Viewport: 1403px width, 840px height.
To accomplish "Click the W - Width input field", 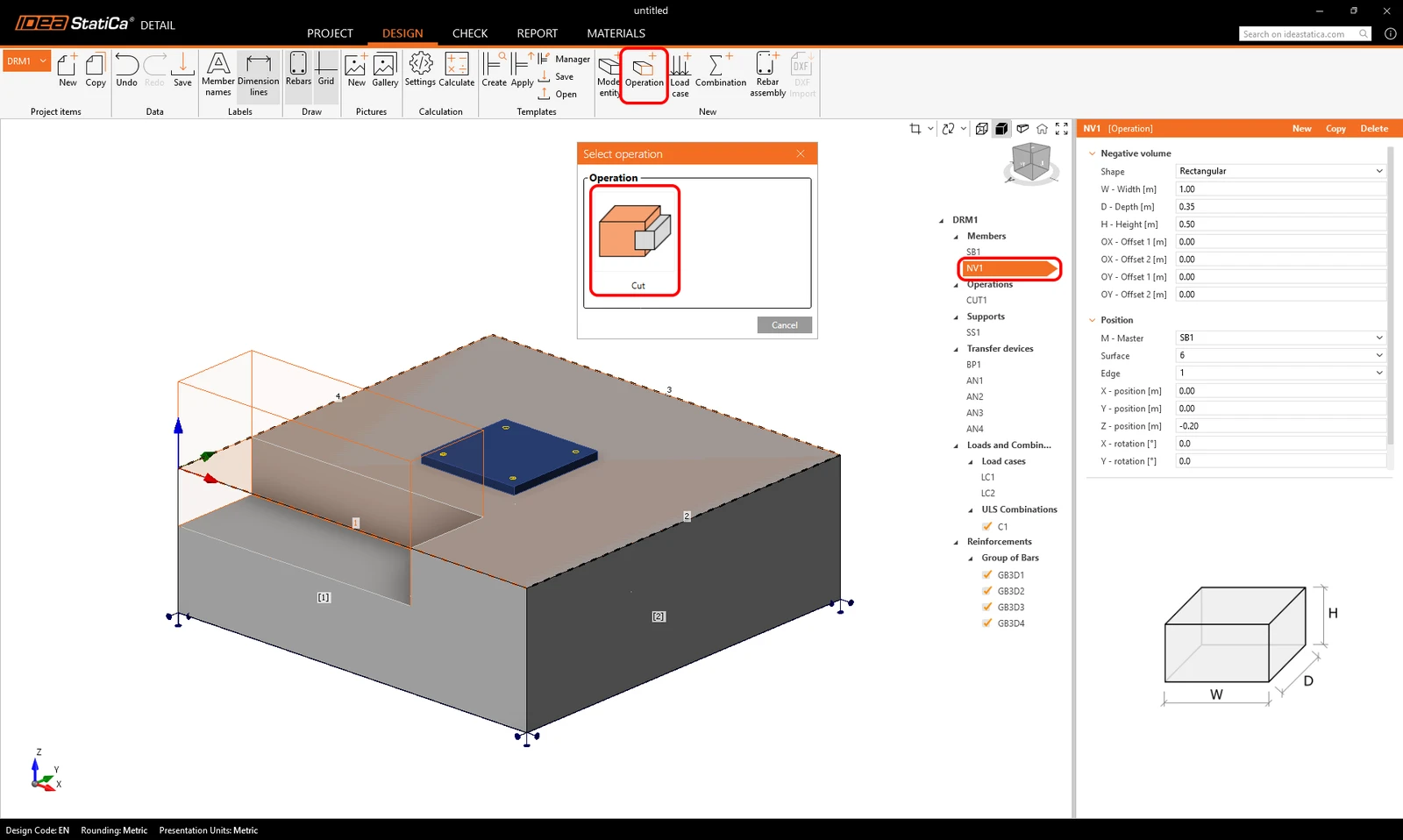I will coord(1280,189).
